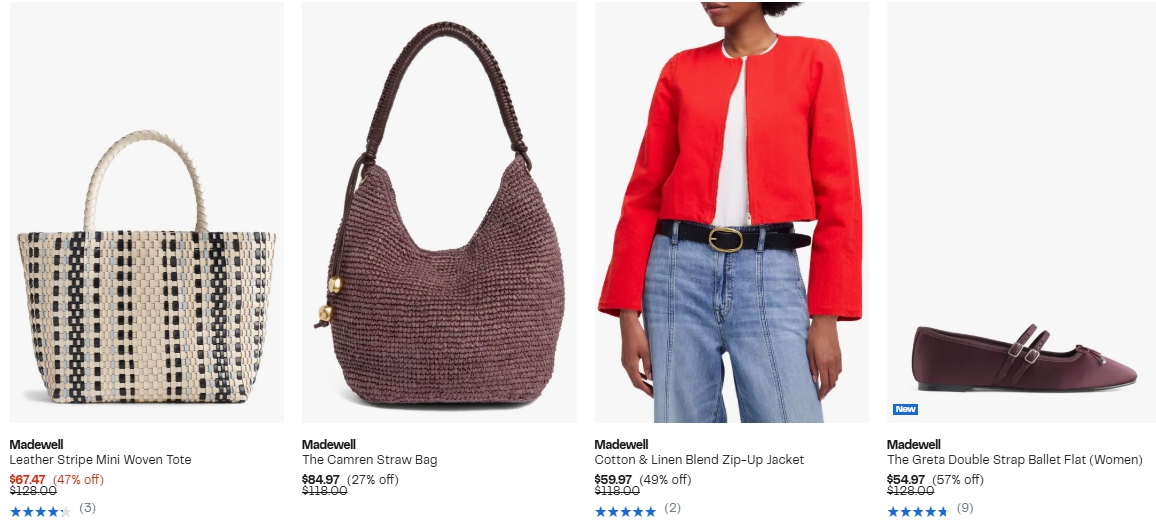
Task: Open 'Cotton & Linen Blend Zip-Up Jacket' link
Action: (x=699, y=460)
